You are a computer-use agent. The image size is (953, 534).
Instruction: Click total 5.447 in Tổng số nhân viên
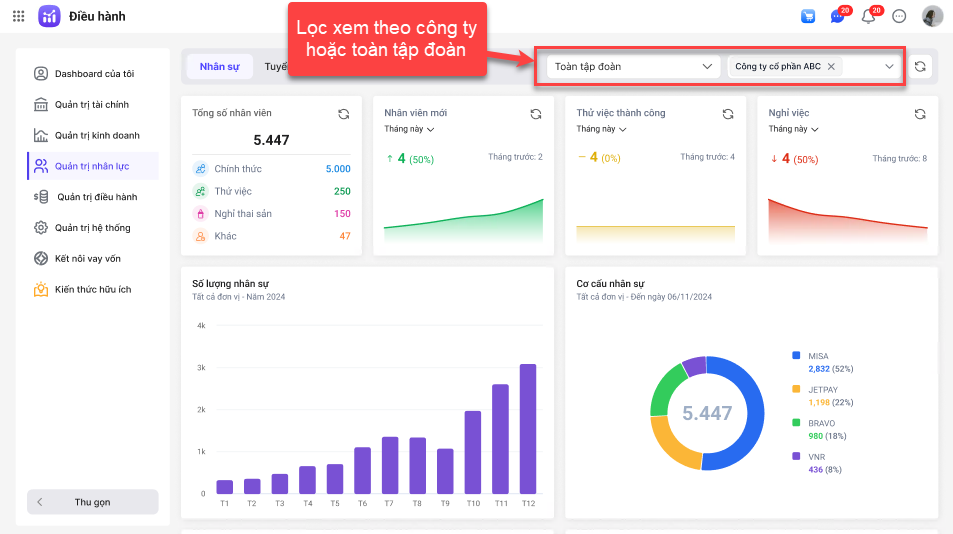click(271, 140)
